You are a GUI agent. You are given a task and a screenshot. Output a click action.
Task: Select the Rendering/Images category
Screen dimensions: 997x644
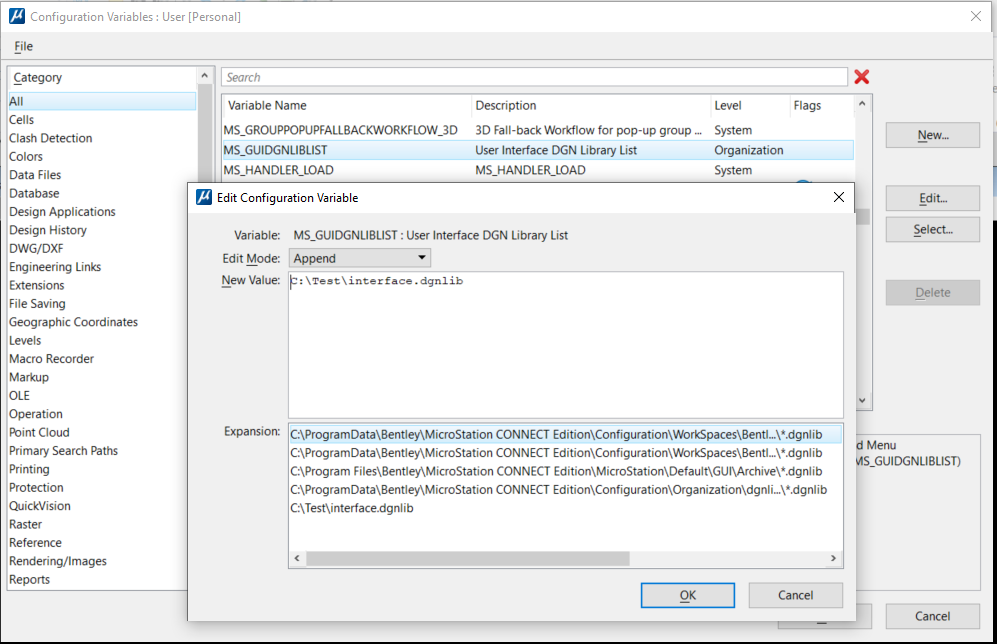(x=98, y=562)
